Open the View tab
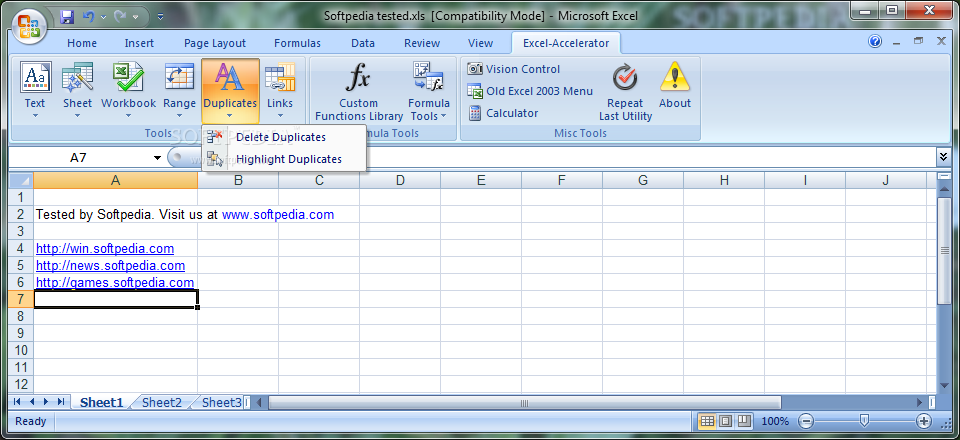 (480, 43)
